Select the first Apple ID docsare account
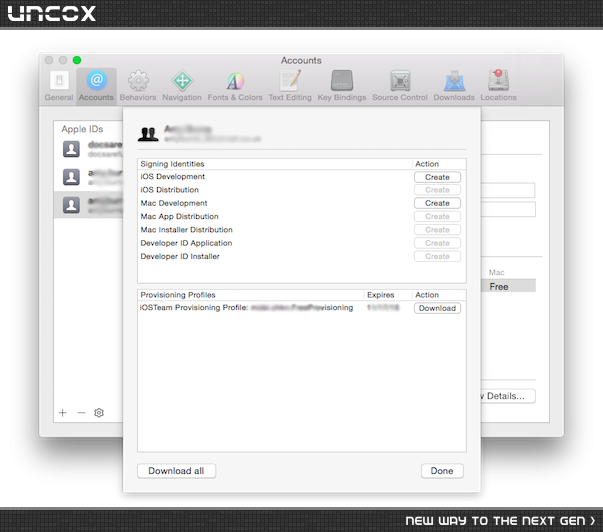Screen dimensions: 603x532 pos(88,149)
